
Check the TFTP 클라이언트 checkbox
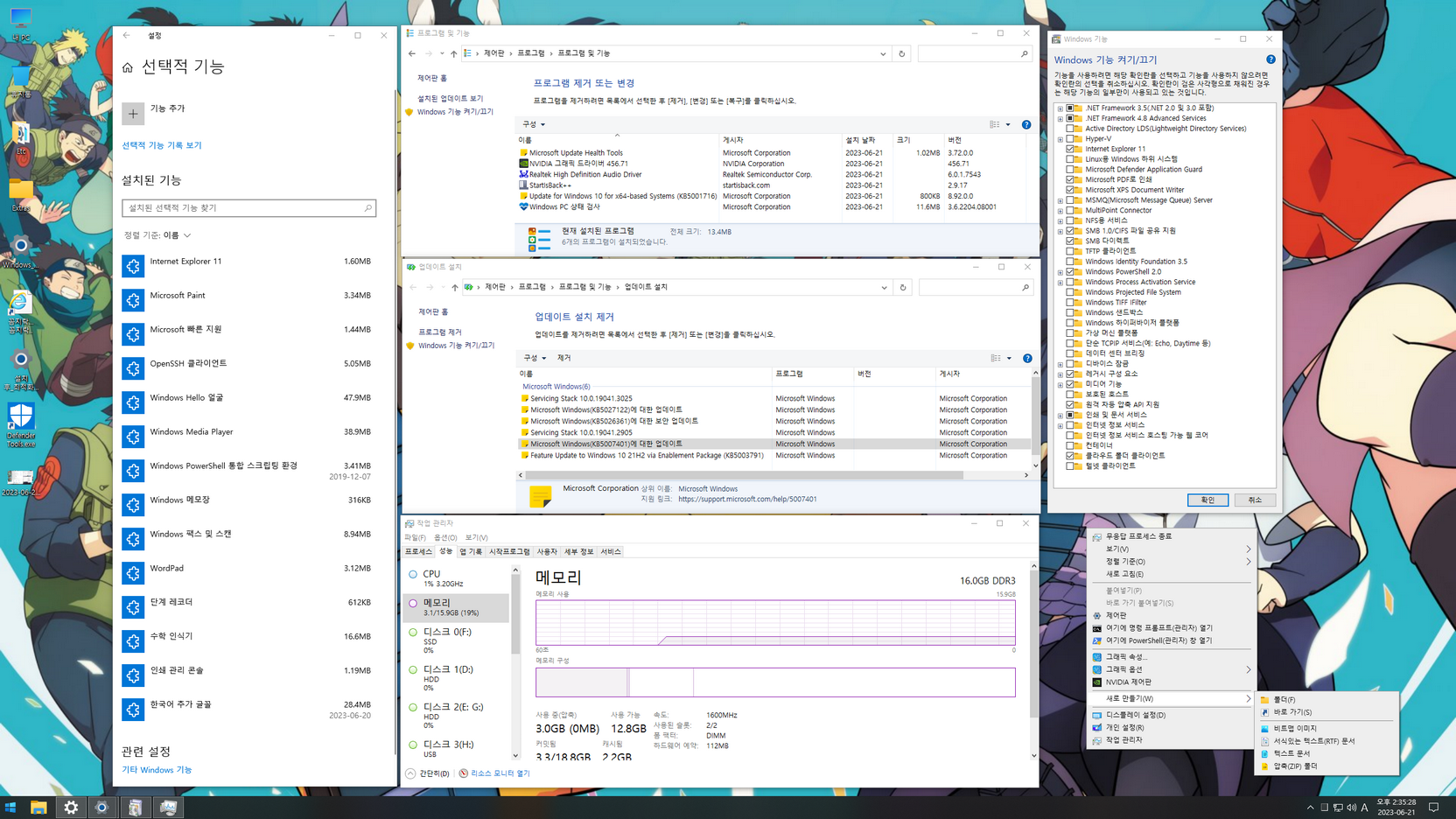(1070, 251)
